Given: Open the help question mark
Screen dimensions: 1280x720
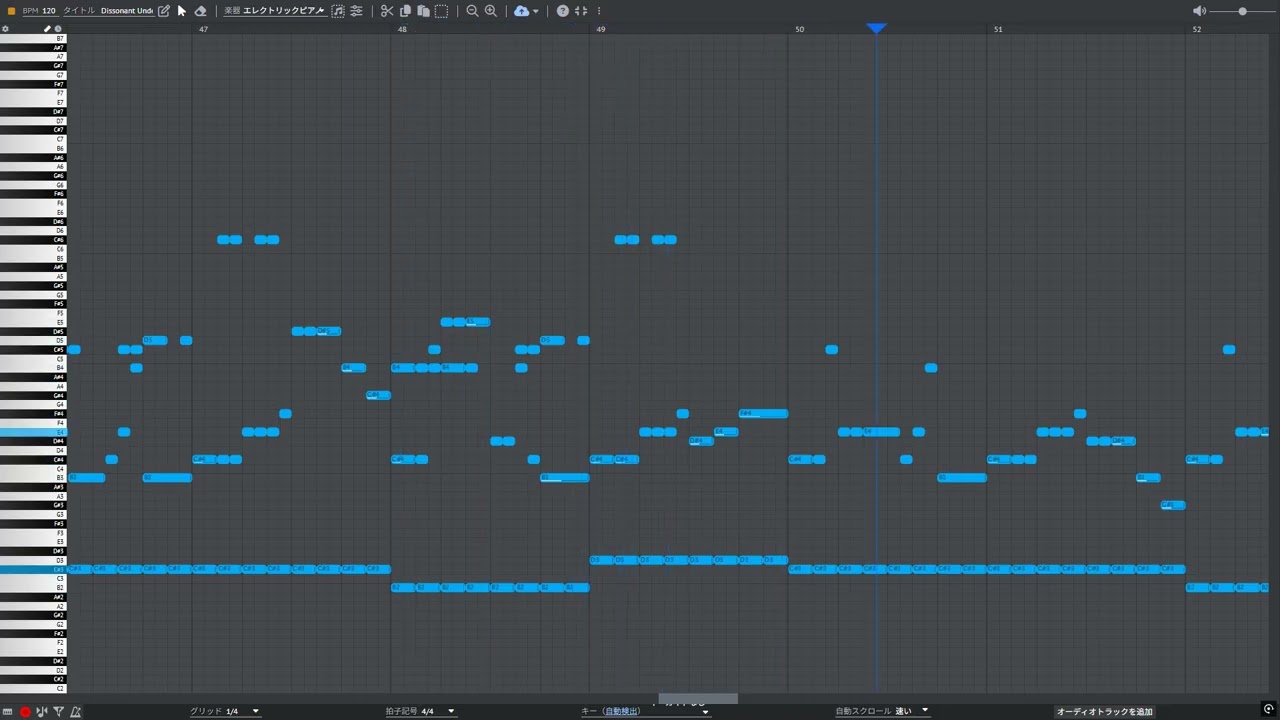Looking at the screenshot, I should point(563,11).
